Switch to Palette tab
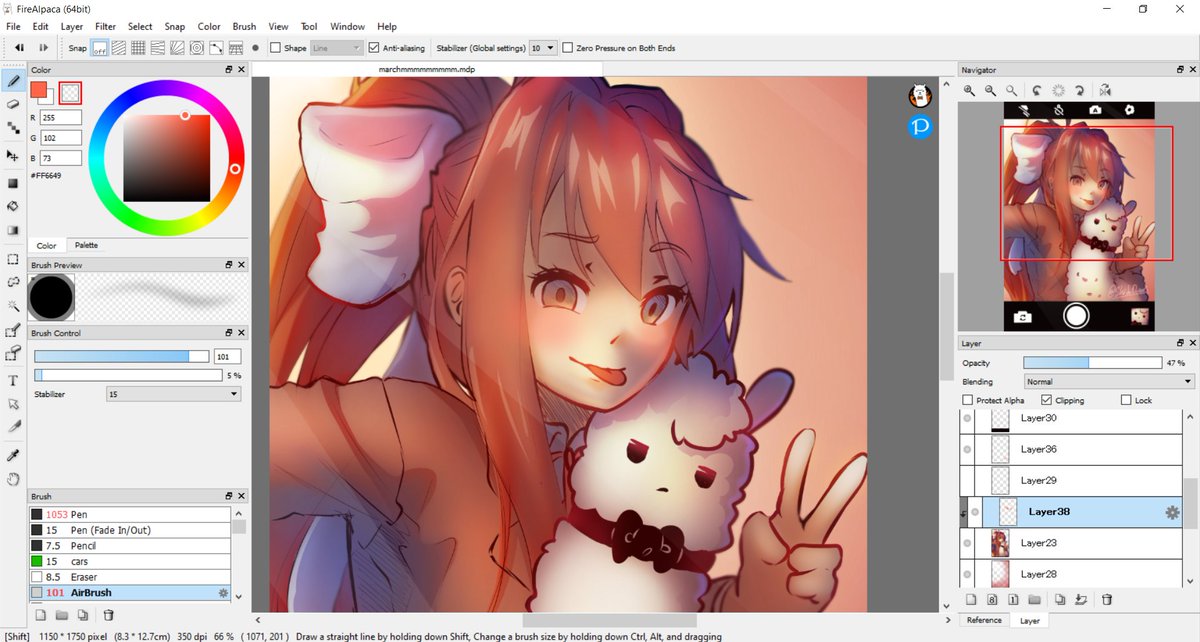 (86, 245)
